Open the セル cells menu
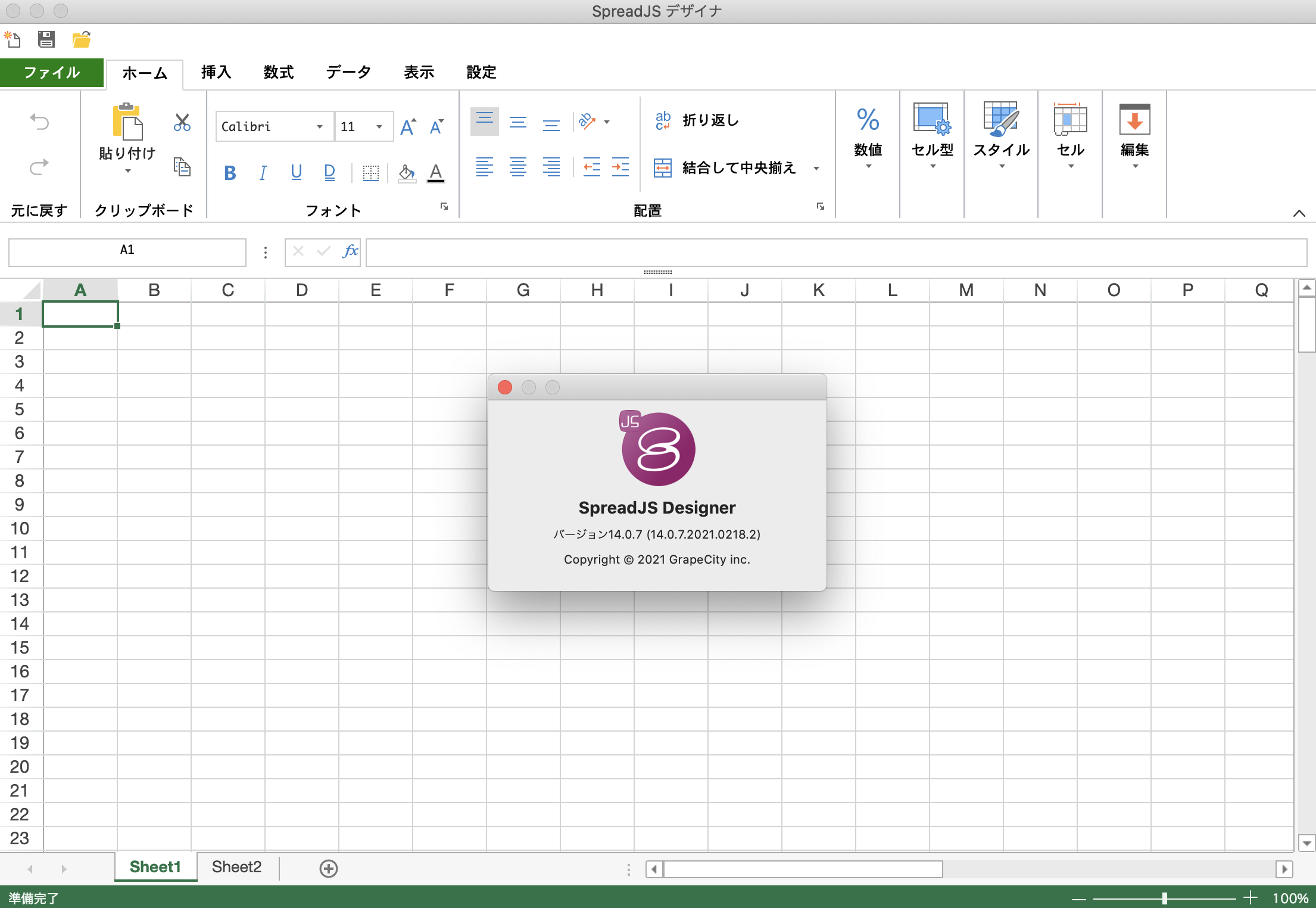1316x908 pixels. (1071, 137)
